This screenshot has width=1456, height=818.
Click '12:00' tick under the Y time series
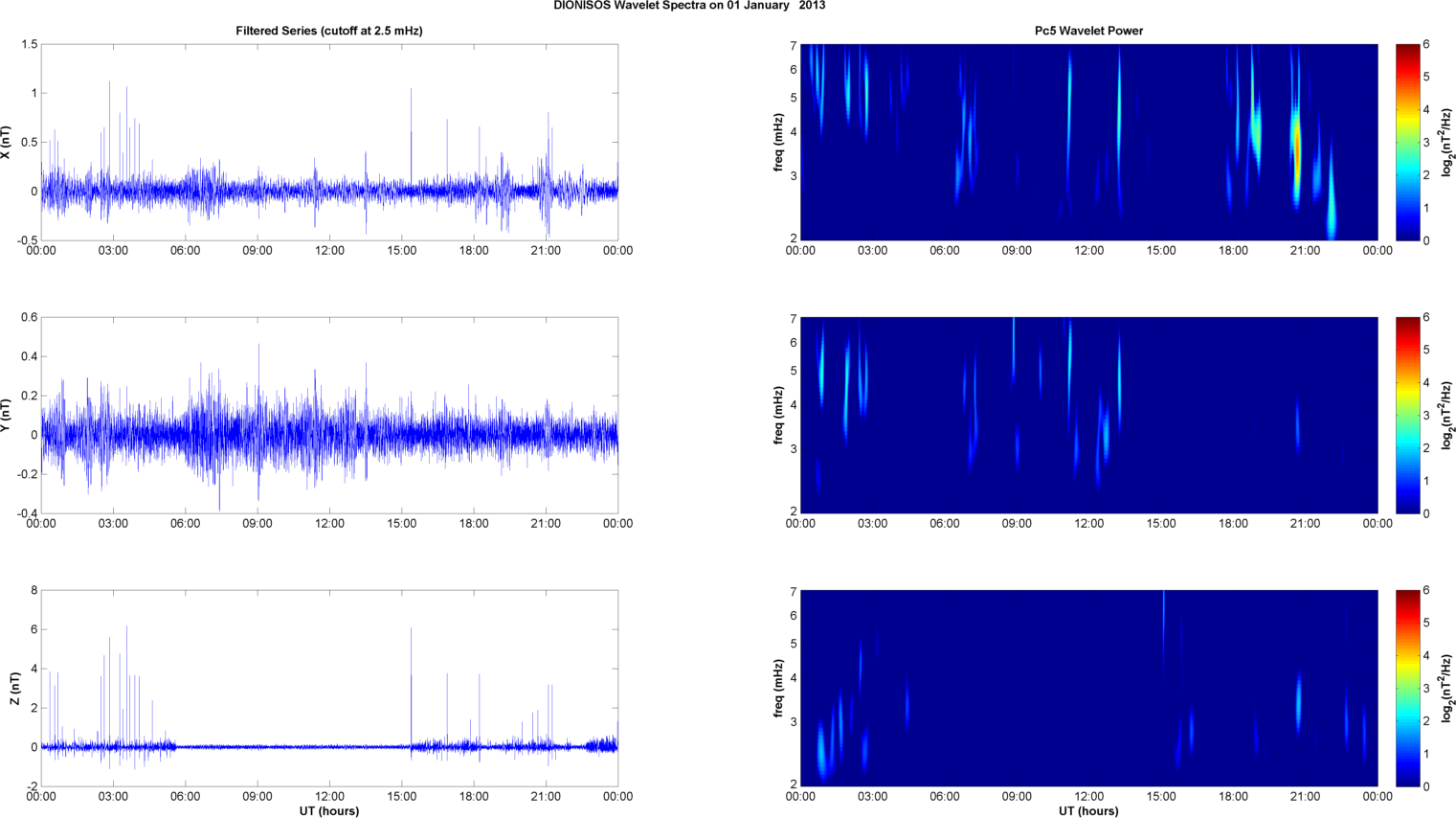tap(329, 524)
